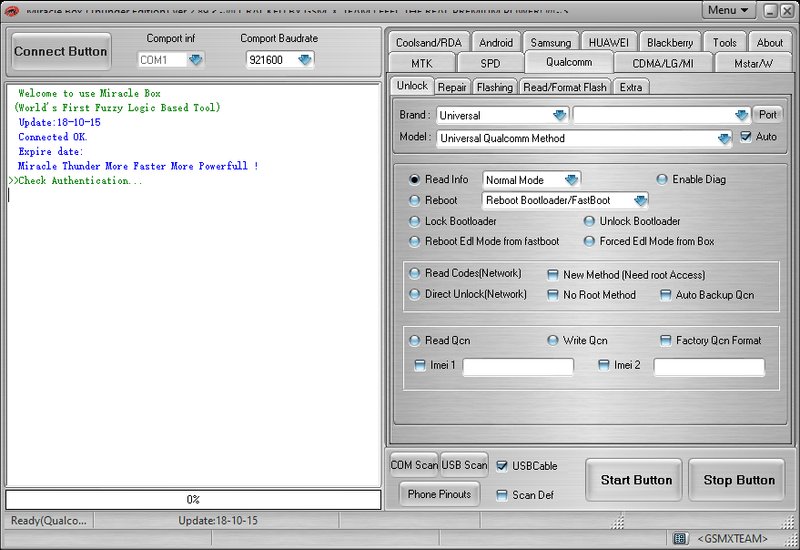
Task: Click the COM Scan button
Action: pyautogui.click(x=414, y=465)
